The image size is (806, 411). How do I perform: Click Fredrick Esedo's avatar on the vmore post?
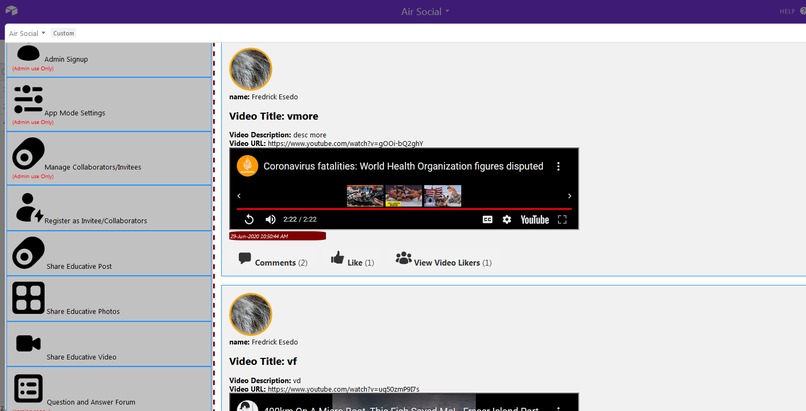[250, 69]
